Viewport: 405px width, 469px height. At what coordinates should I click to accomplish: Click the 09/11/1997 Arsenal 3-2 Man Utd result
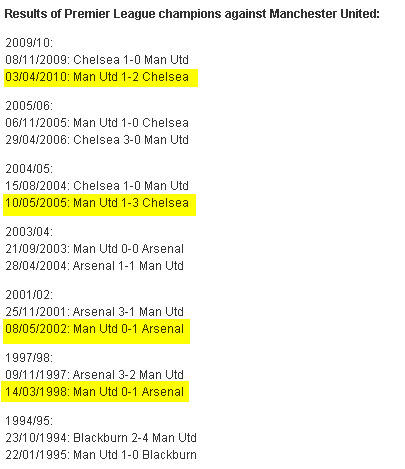tap(95, 375)
